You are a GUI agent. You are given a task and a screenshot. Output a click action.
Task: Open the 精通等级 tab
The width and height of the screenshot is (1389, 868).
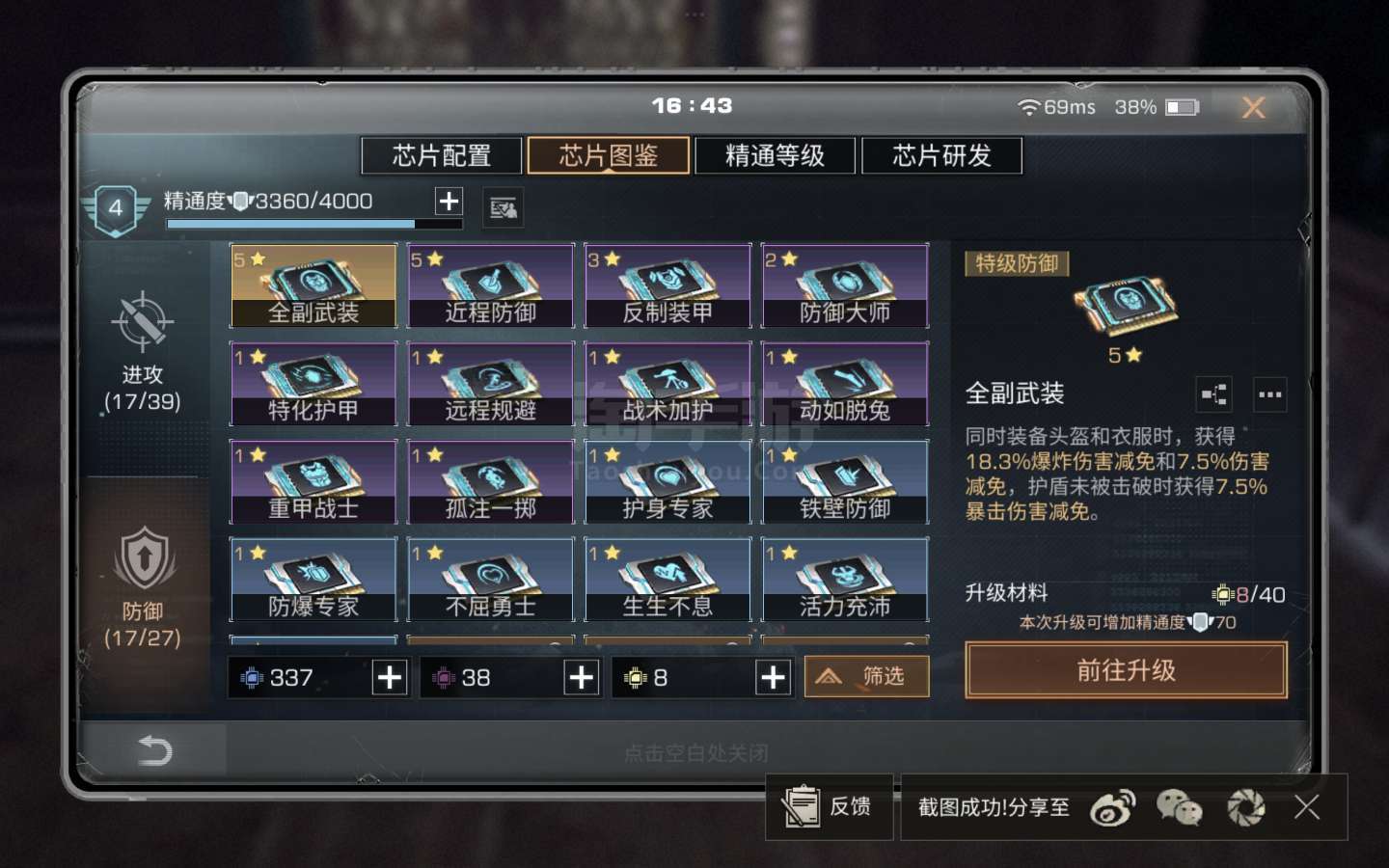[x=776, y=155]
